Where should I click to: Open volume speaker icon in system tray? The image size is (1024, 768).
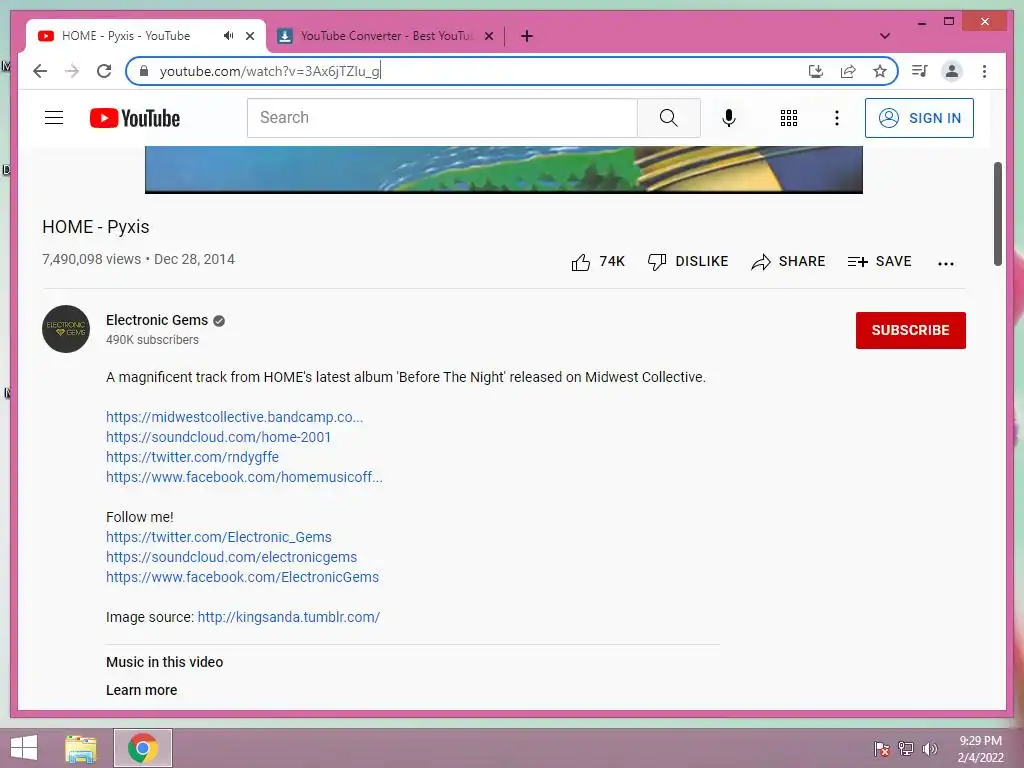[x=929, y=748]
